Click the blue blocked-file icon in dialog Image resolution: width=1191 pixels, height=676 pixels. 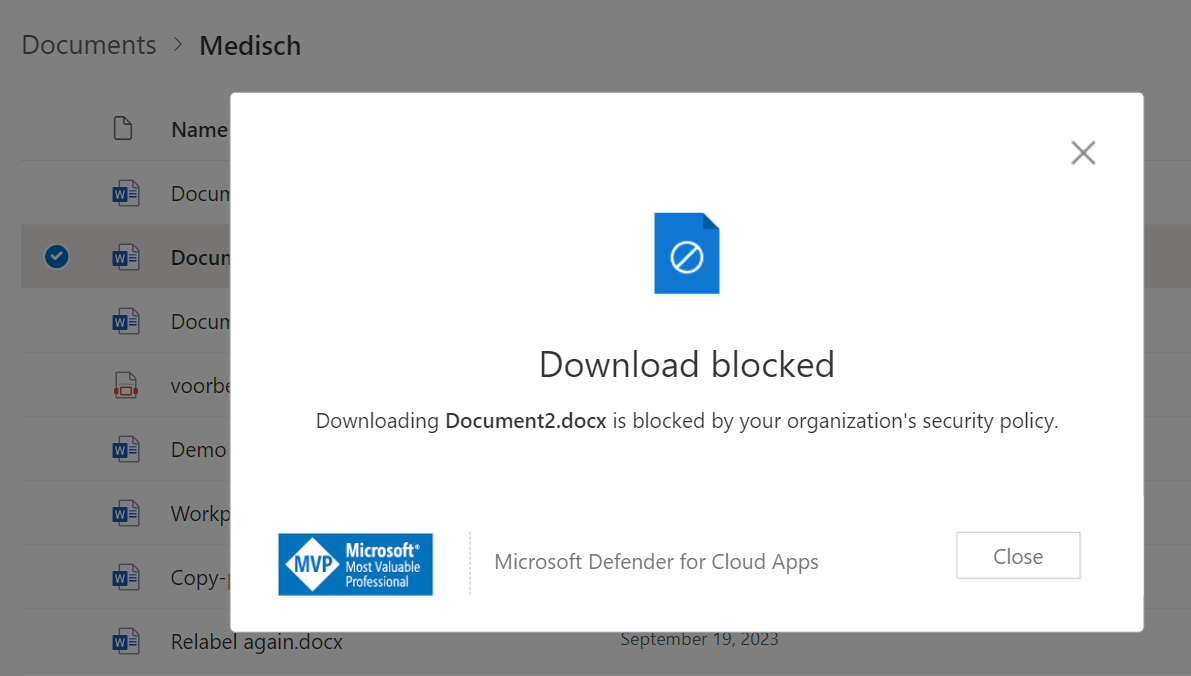(x=687, y=254)
